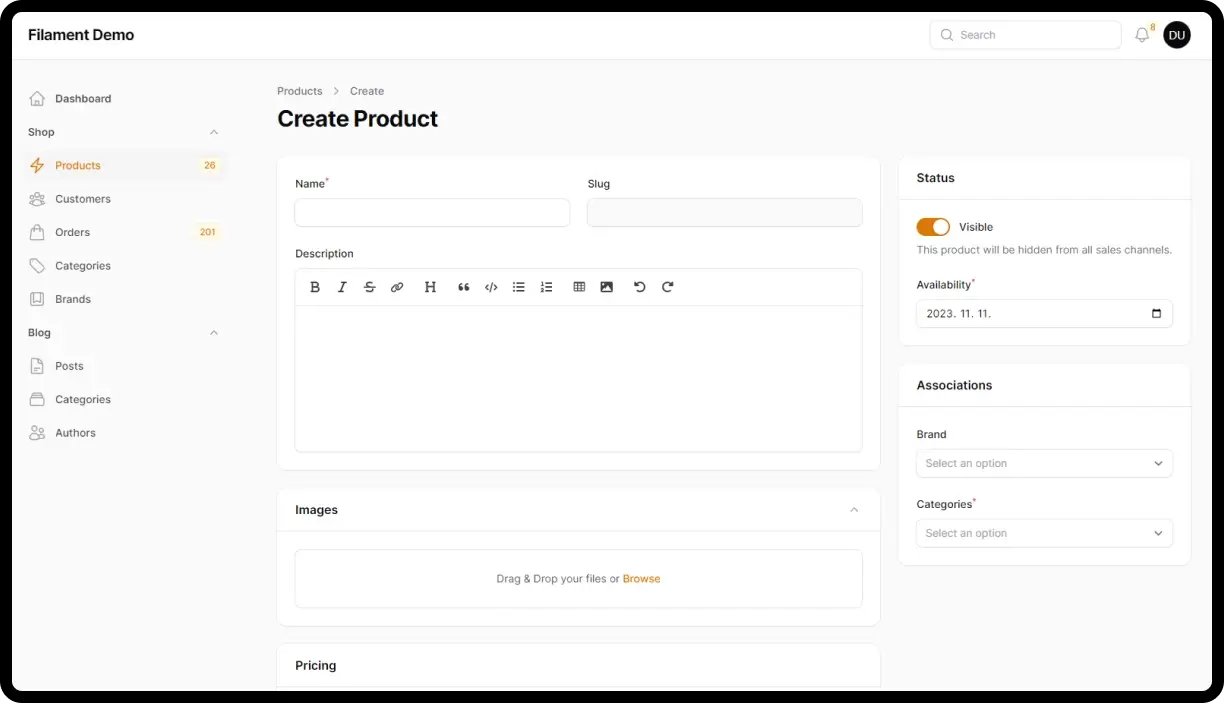
Task: Focus the top Search box
Action: coord(1025,35)
